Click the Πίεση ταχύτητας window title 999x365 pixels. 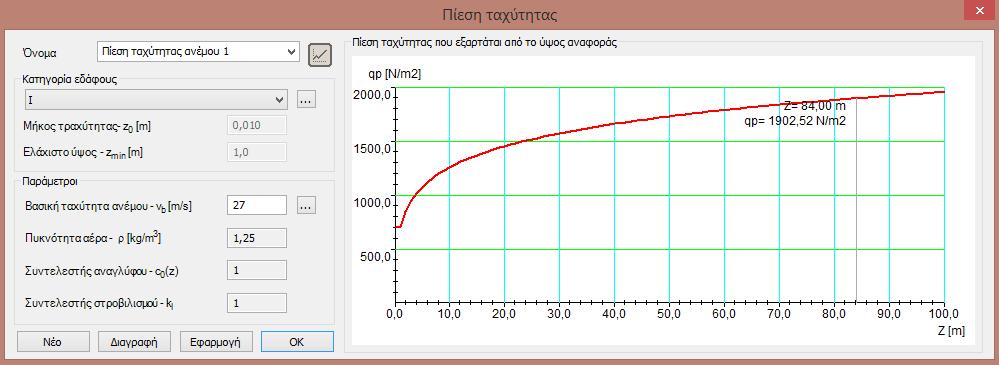click(500, 14)
